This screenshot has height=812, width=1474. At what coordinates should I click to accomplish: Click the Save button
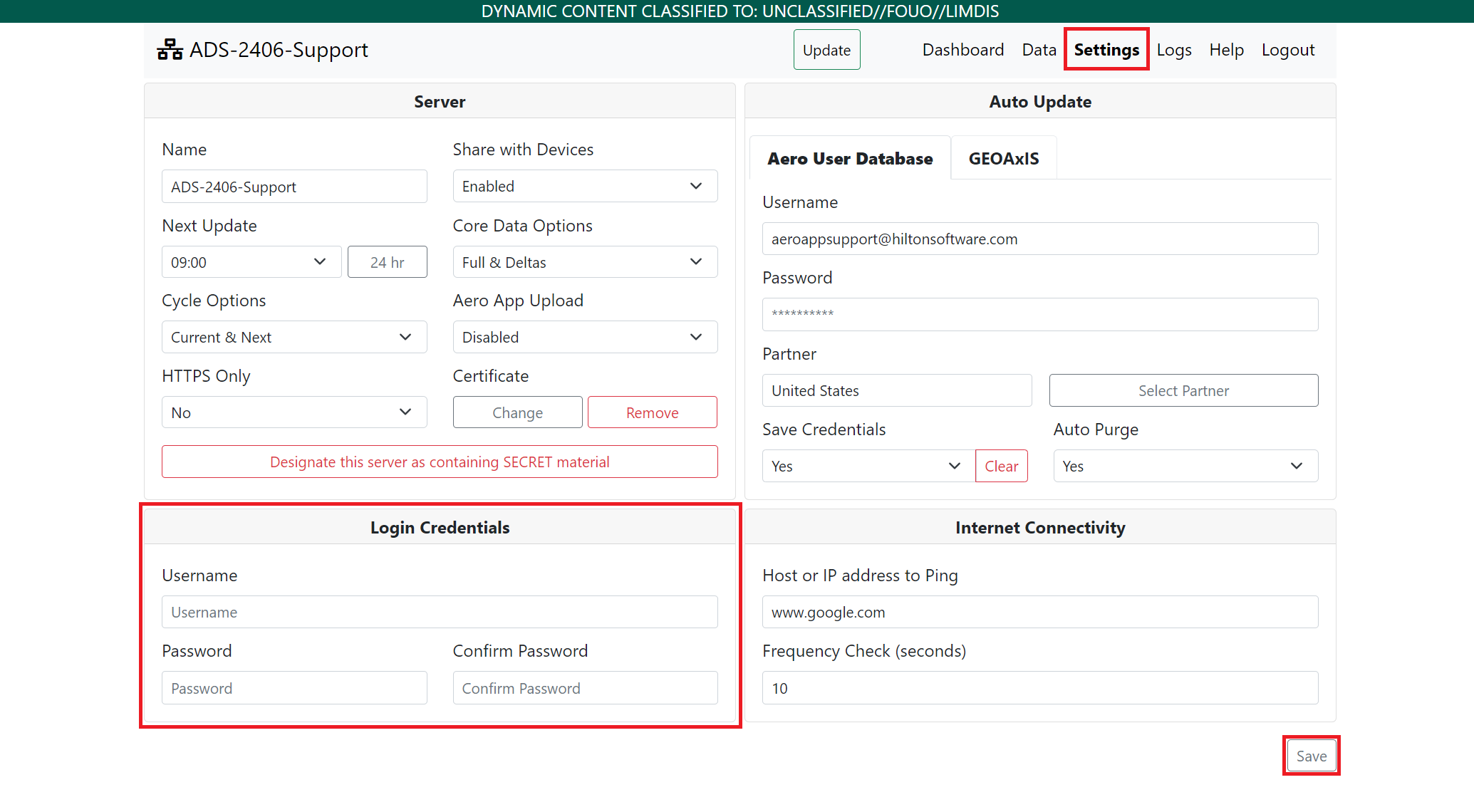click(x=1311, y=756)
